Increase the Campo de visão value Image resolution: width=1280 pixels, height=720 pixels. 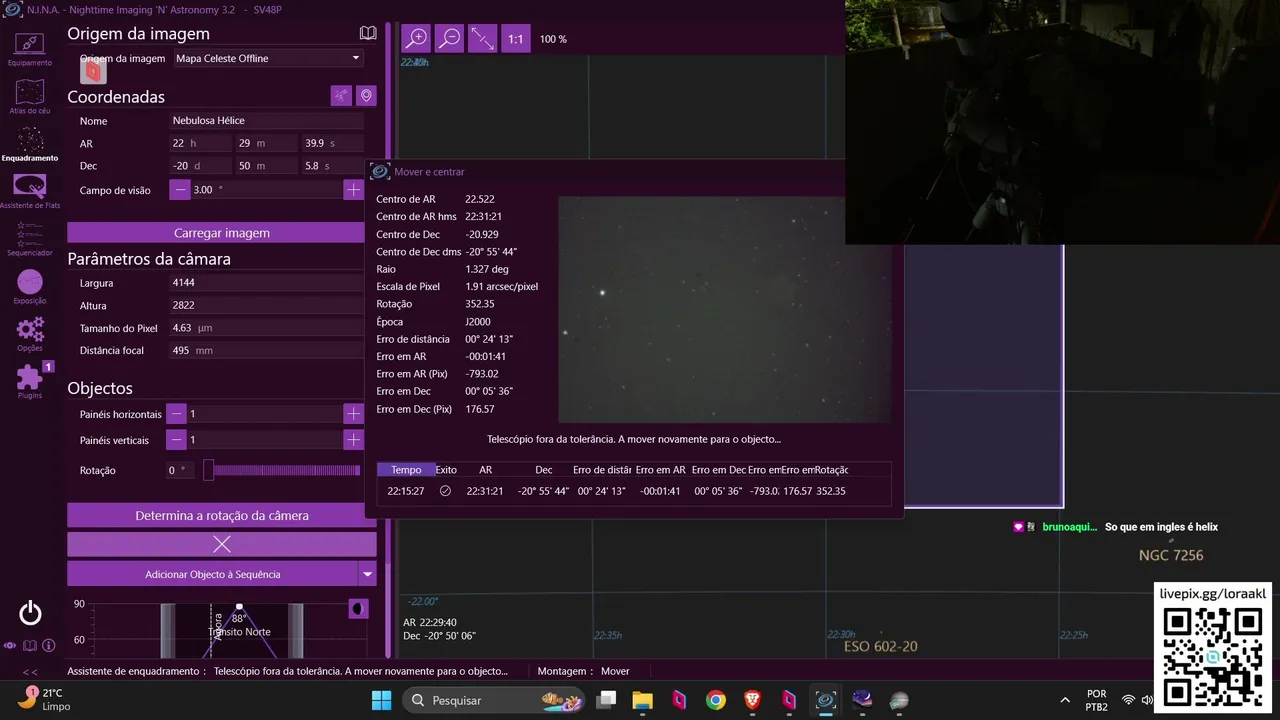pos(353,189)
